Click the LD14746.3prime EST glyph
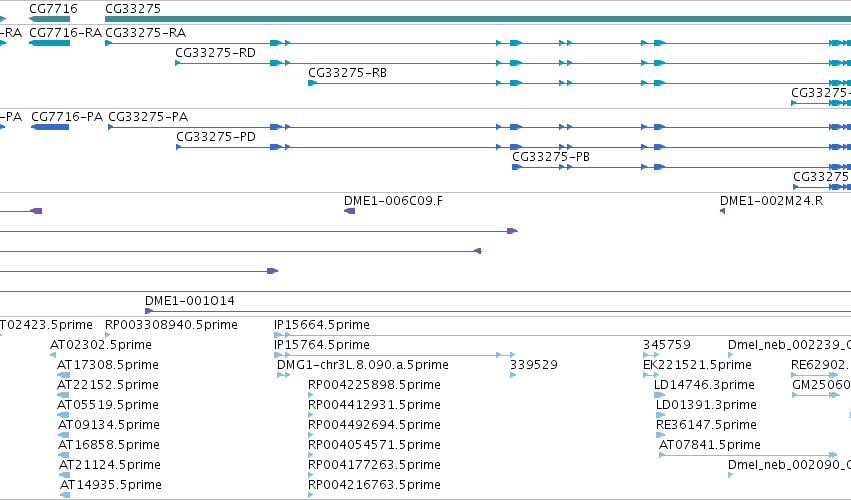 (659, 395)
